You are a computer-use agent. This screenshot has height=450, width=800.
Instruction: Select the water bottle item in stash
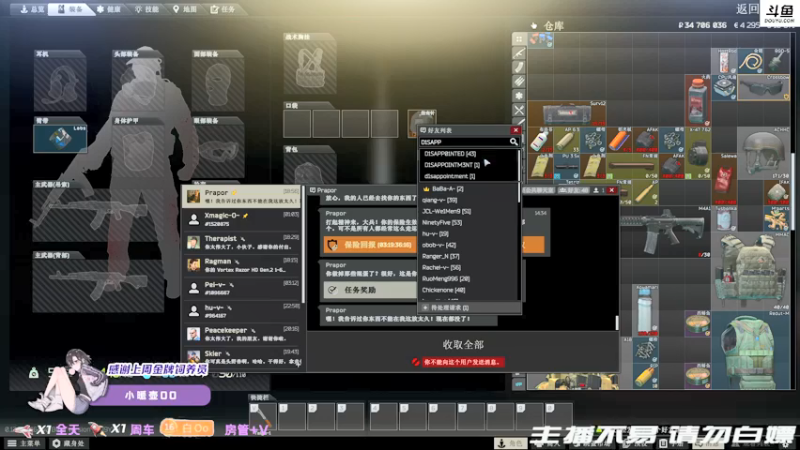pos(645,310)
